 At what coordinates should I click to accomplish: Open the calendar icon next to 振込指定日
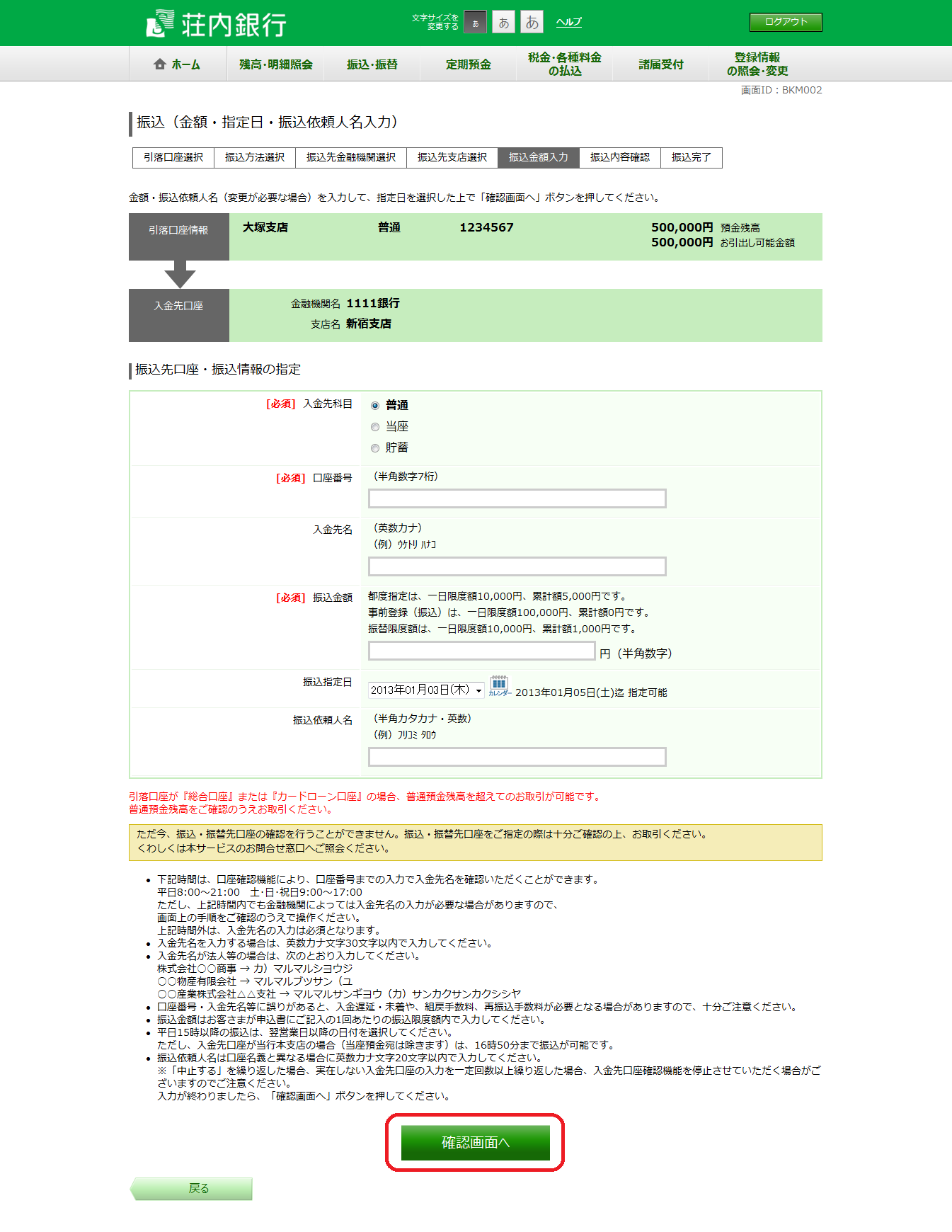[x=499, y=686]
